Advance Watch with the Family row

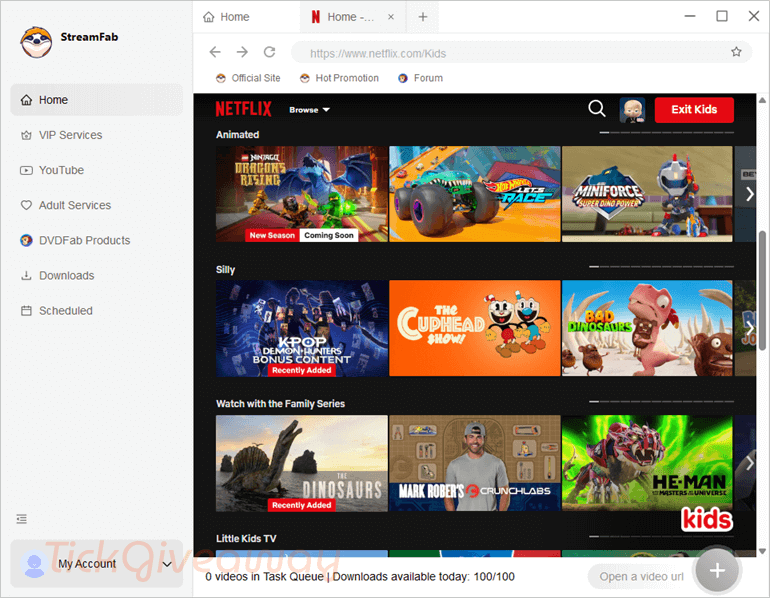point(749,463)
